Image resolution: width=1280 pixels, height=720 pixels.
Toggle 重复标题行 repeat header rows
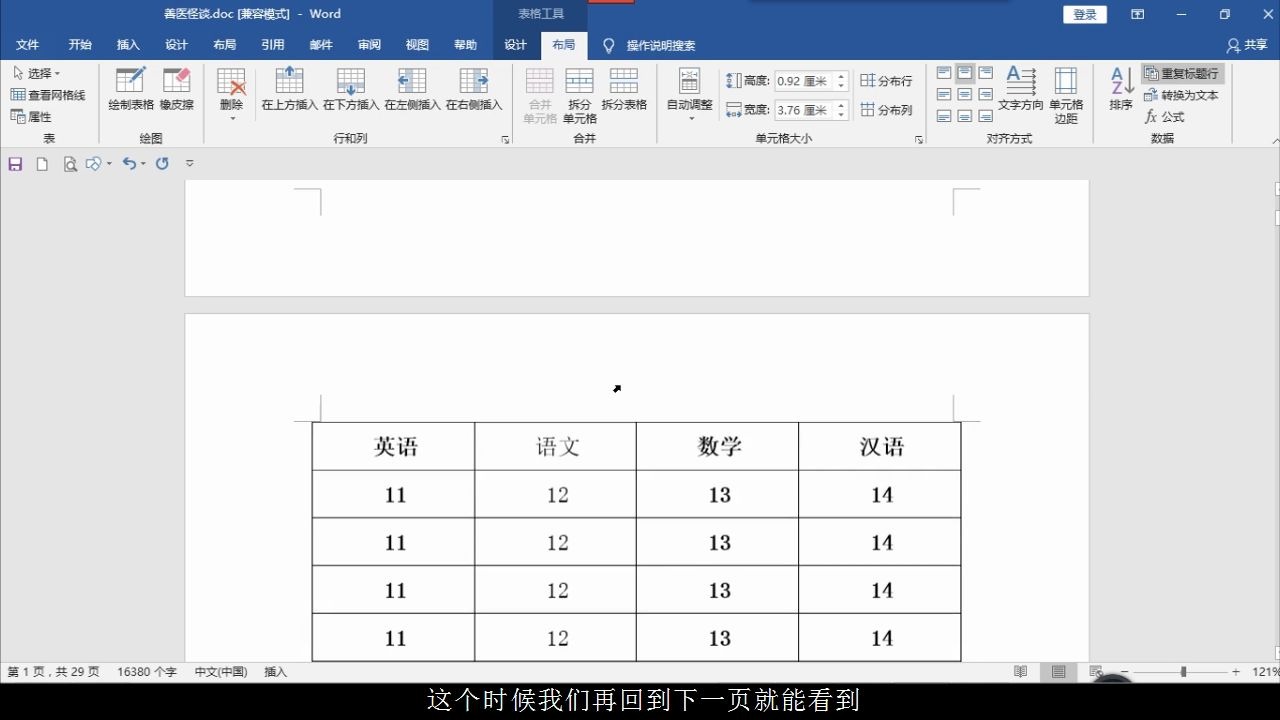point(1183,74)
